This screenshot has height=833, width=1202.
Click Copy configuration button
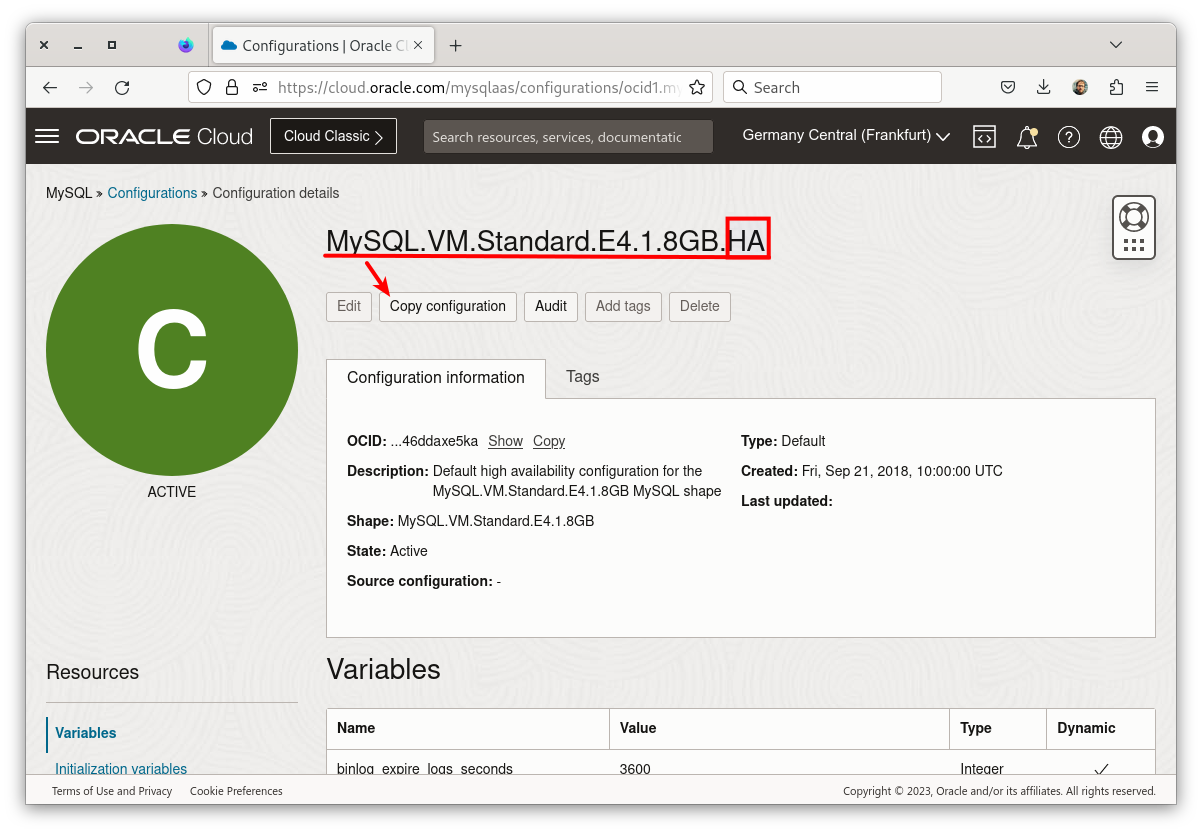click(448, 306)
